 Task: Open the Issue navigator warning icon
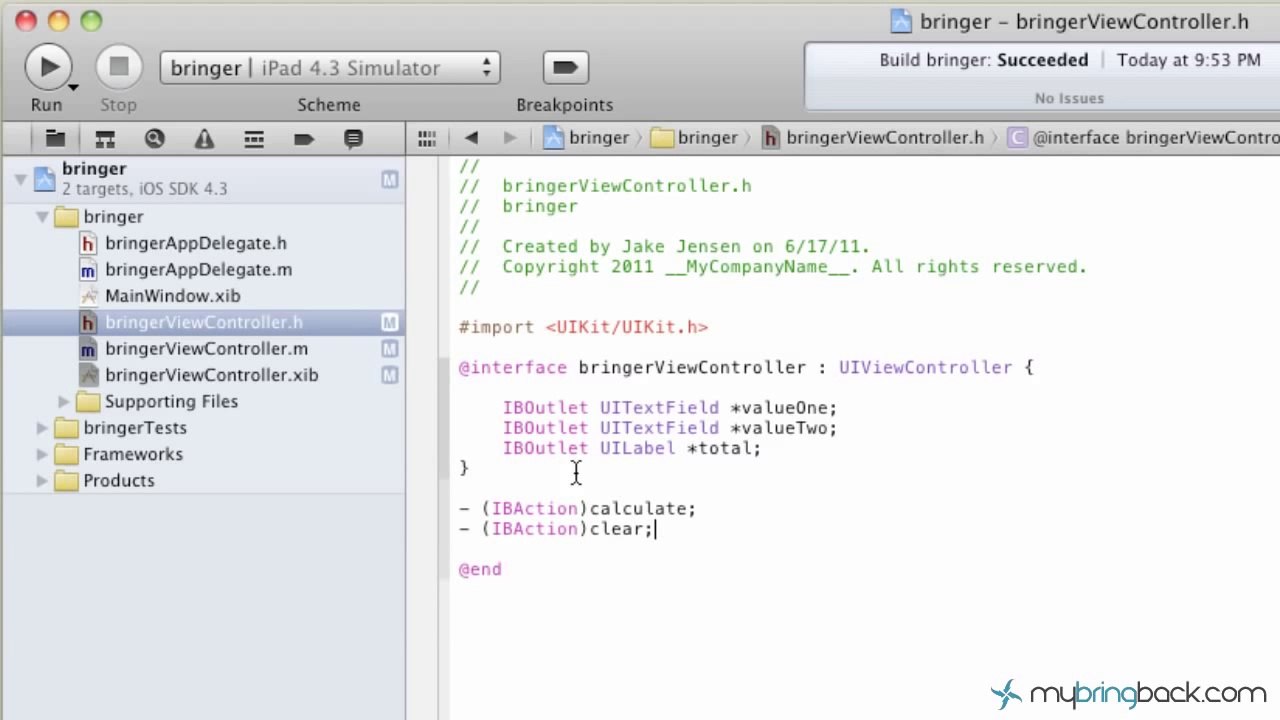[x=204, y=139]
